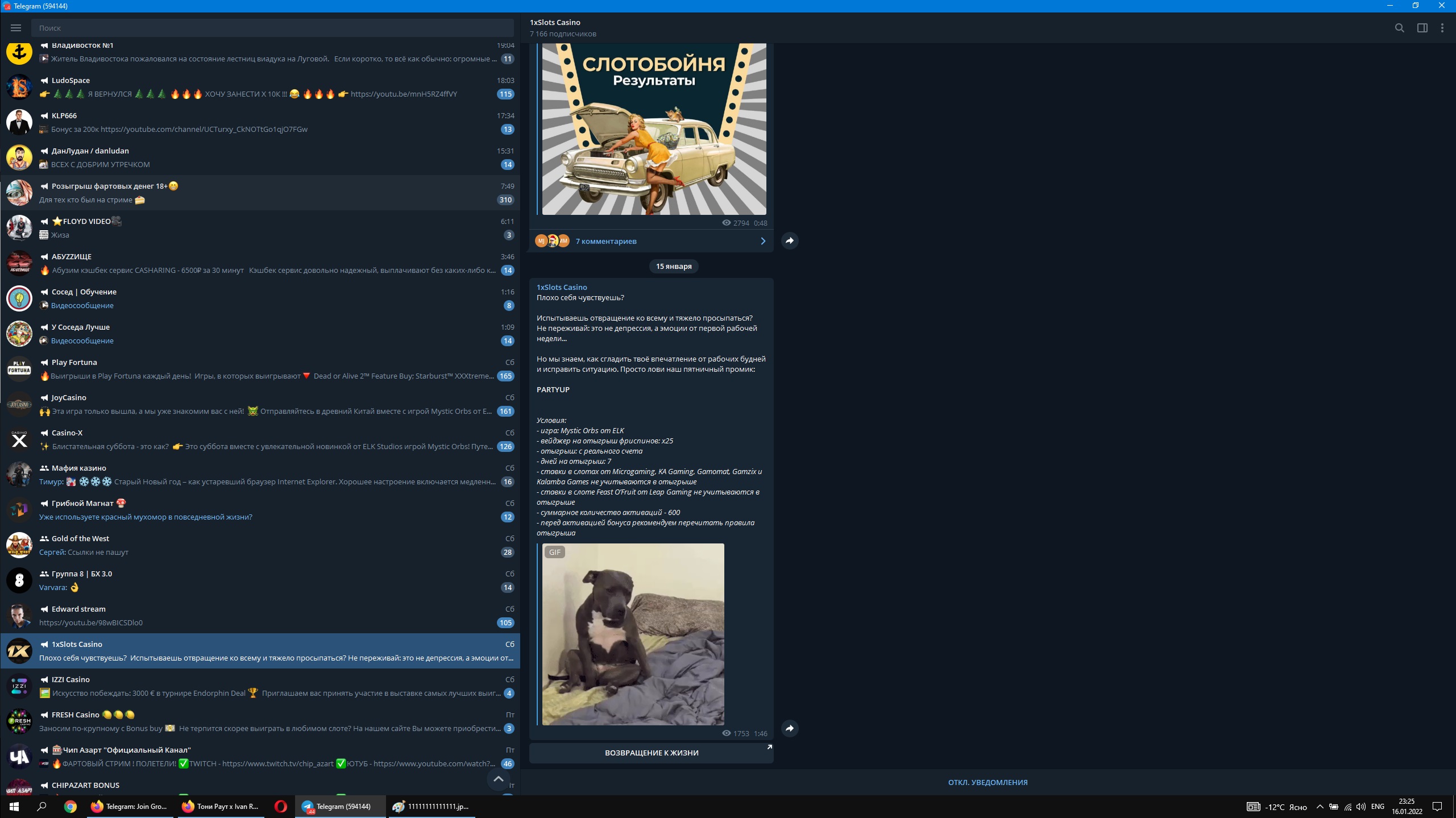This screenshot has width=1456, height=818.
Task: Select the JoyCasino chat
Action: (260, 404)
